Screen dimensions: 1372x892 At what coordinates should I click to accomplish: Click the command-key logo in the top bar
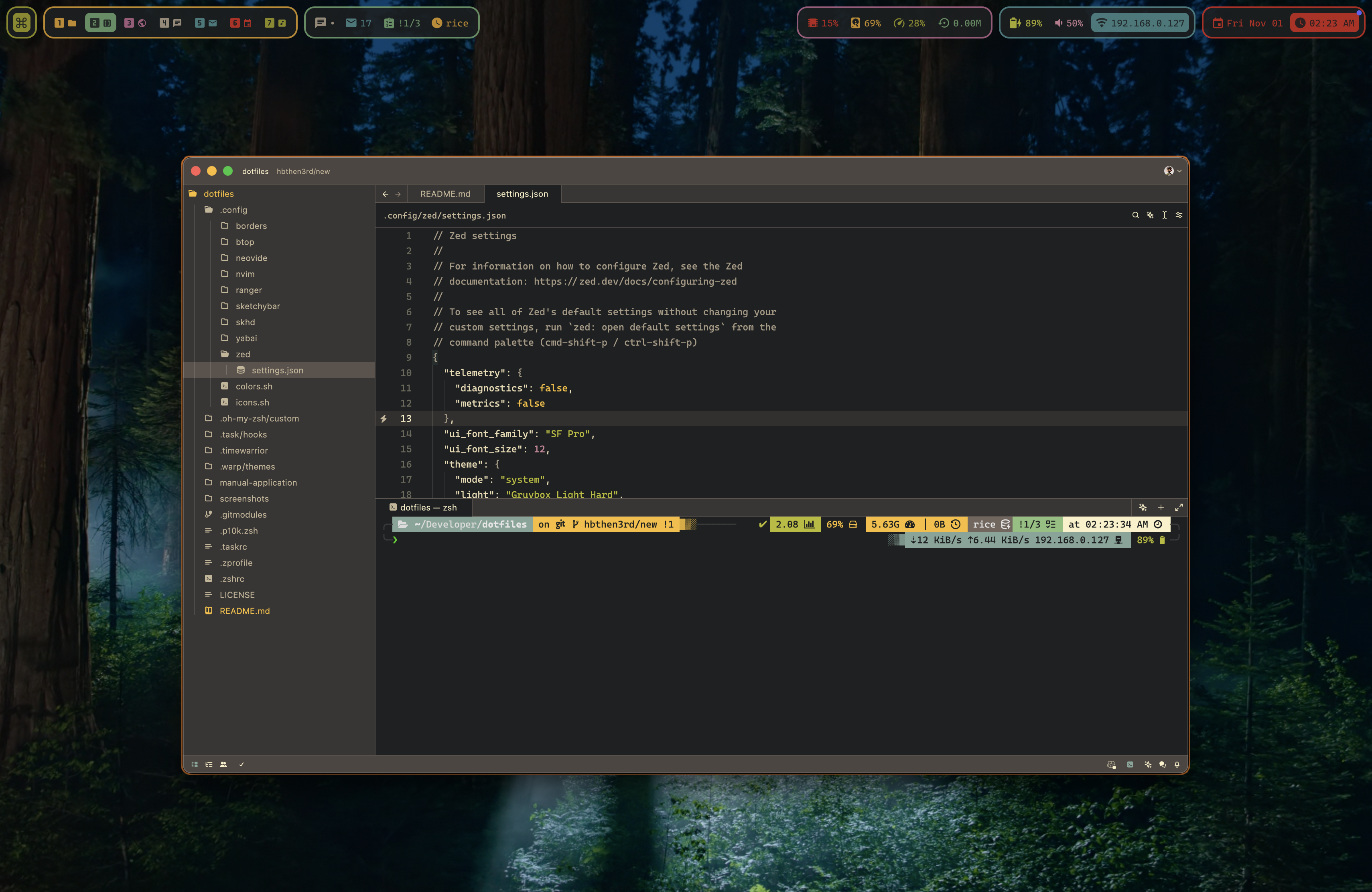pos(21,23)
